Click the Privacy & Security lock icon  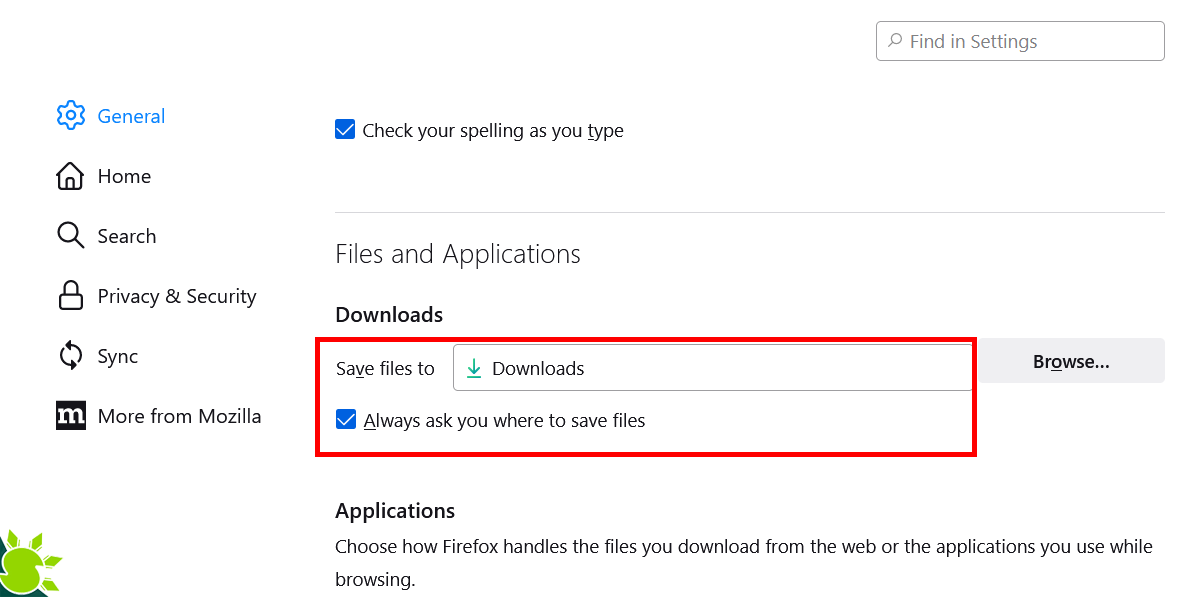[x=71, y=296]
